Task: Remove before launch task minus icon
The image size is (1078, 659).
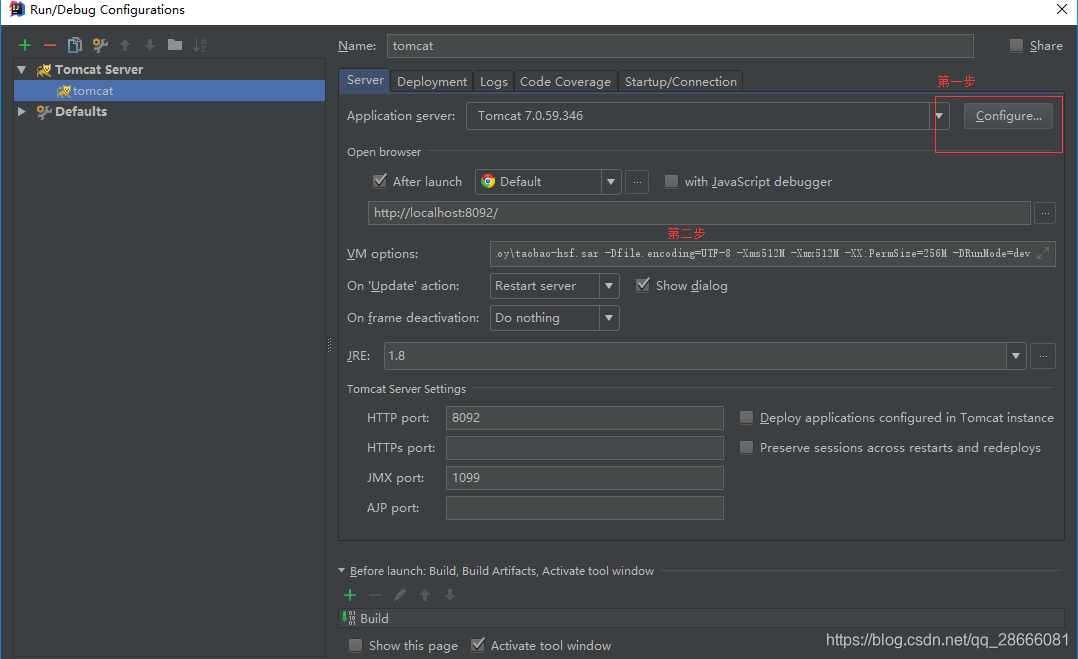Action: point(375,595)
